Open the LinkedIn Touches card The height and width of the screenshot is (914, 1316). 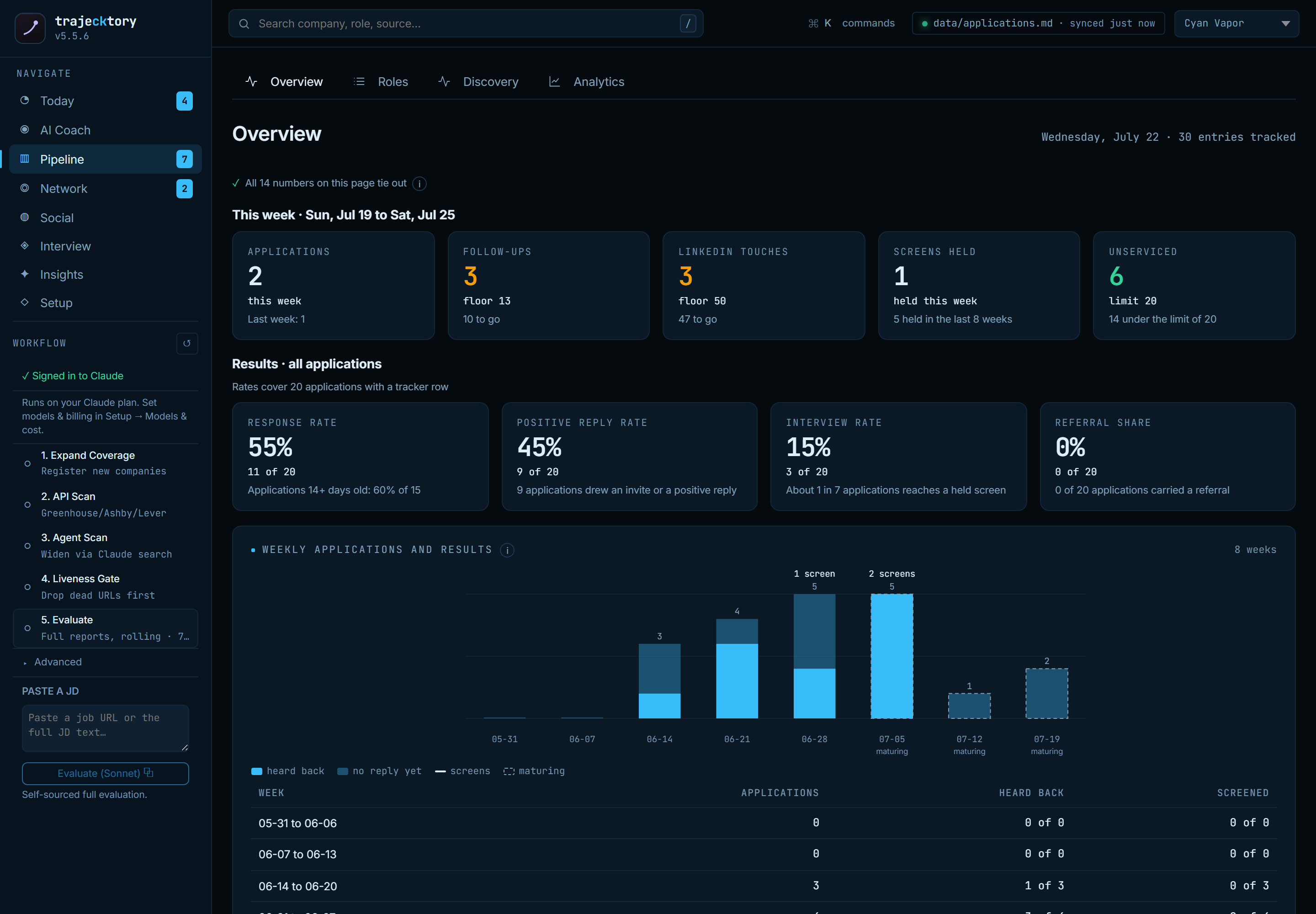(764, 286)
